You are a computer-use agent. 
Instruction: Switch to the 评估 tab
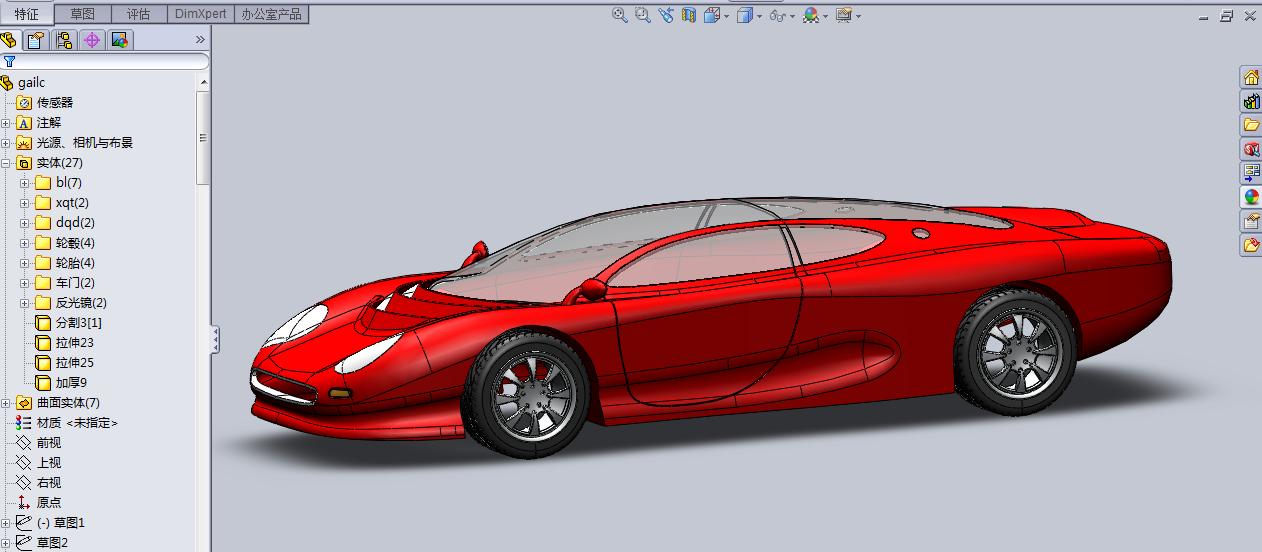(x=138, y=14)
